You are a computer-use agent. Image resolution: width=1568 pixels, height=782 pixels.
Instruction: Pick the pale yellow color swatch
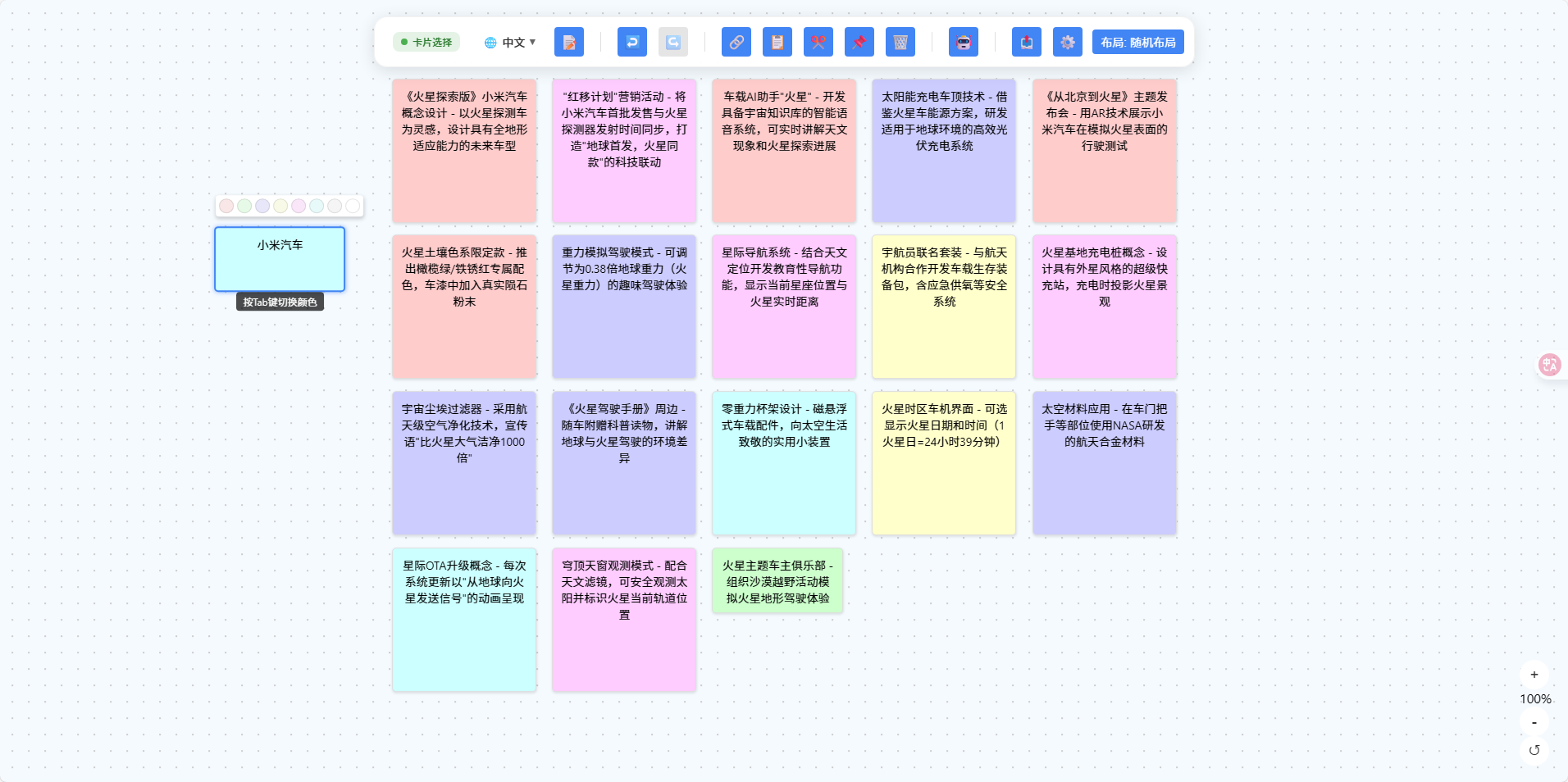click(x=280, y=206)
